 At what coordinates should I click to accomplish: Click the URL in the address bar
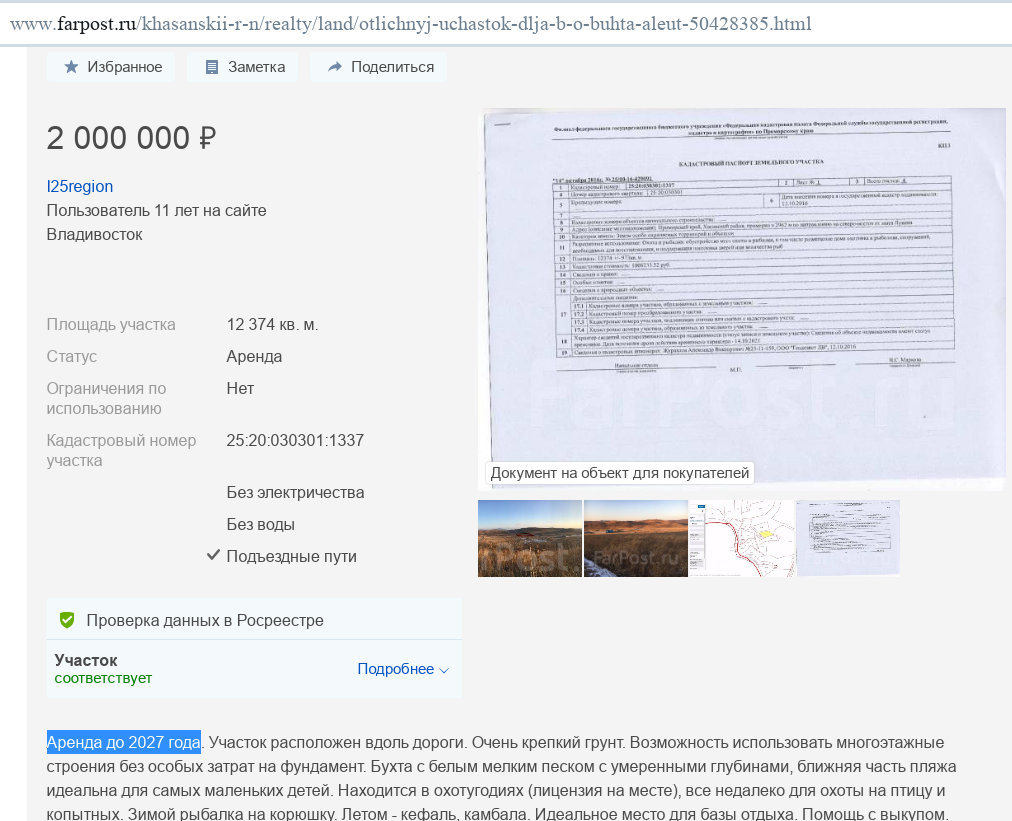coord(410,24)
